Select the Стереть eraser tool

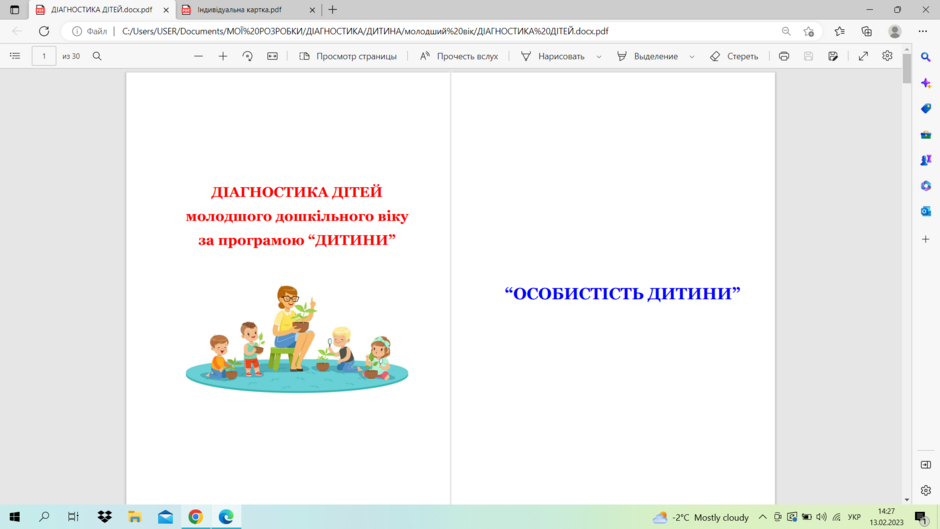[x=734, y=56]
